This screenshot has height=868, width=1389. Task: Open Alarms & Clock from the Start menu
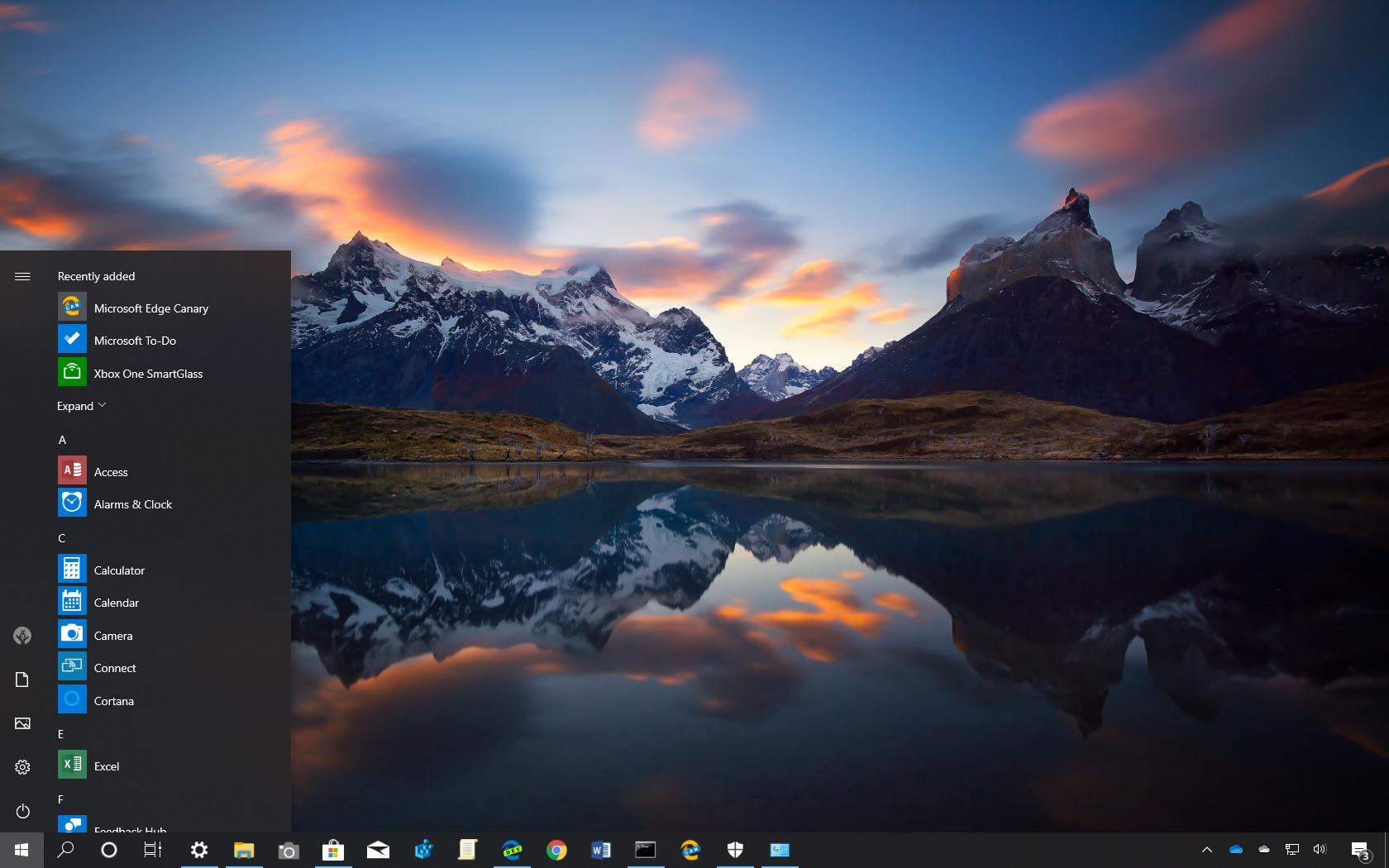(x=133, y=503)
